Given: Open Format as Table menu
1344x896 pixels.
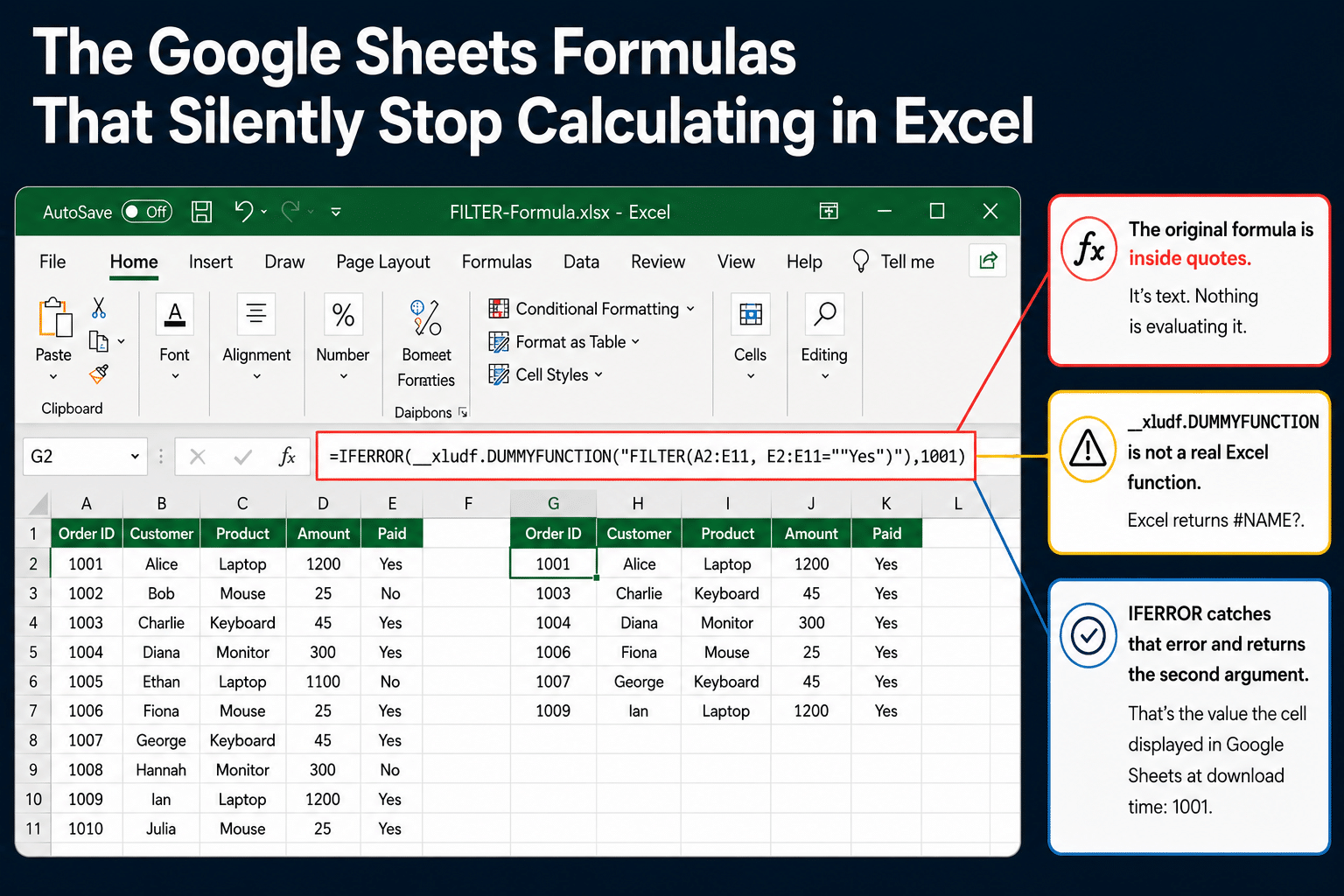Looking at the screenshot, I should (564, 342).
